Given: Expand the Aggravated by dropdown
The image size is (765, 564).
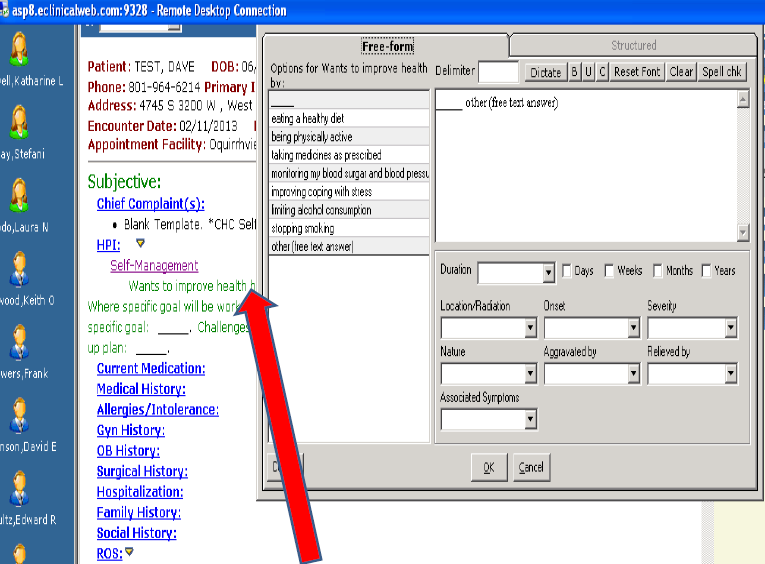Looking at the screenshot, I should tap(633, 374).
